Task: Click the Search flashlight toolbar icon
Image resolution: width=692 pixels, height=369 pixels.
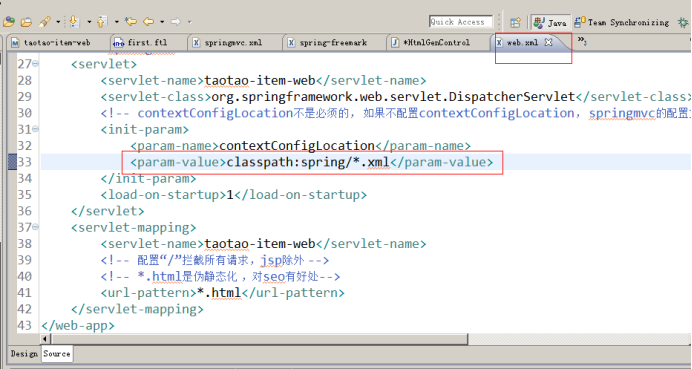Action: (45, 21)
